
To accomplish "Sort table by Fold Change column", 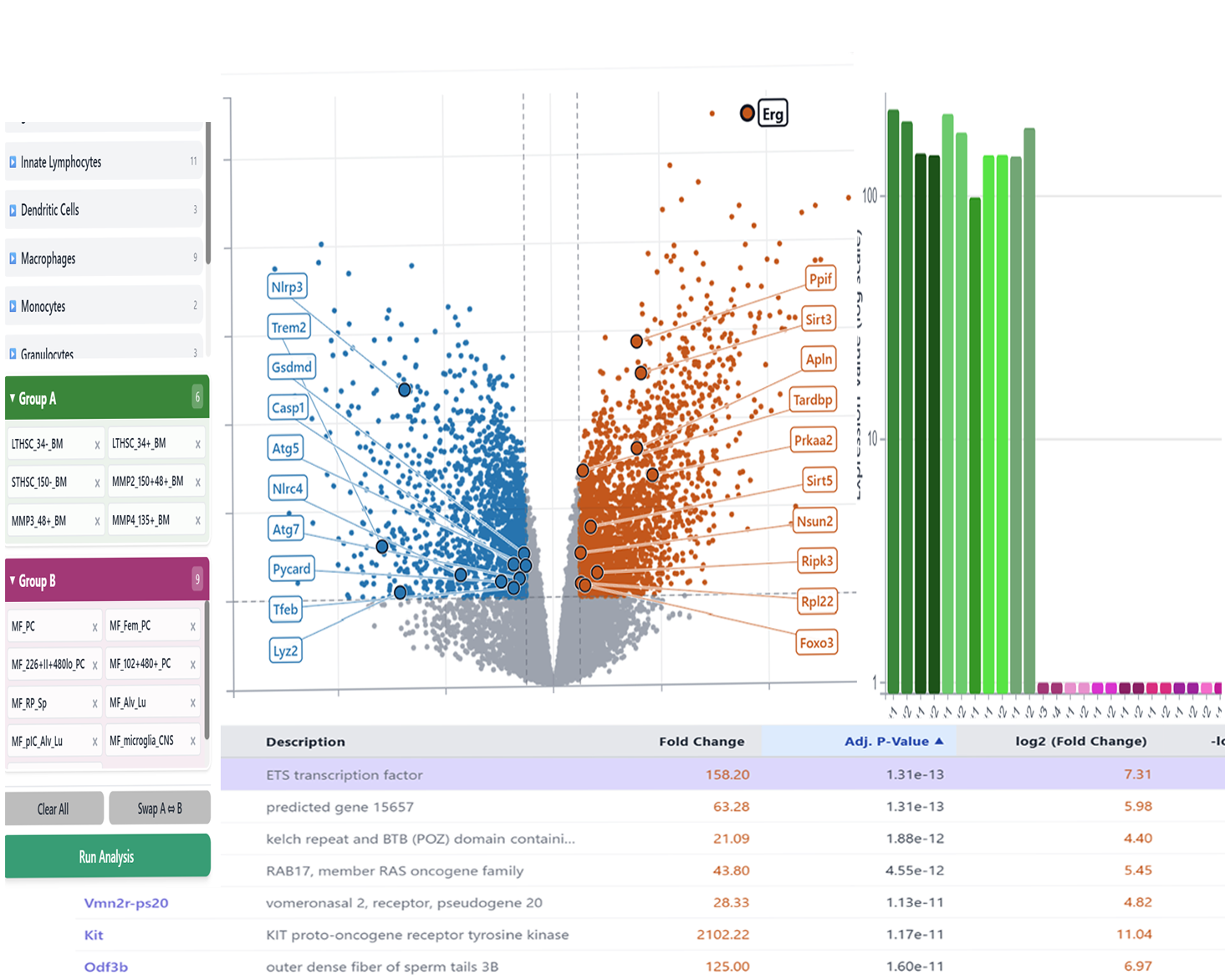I will coord(701,741).
